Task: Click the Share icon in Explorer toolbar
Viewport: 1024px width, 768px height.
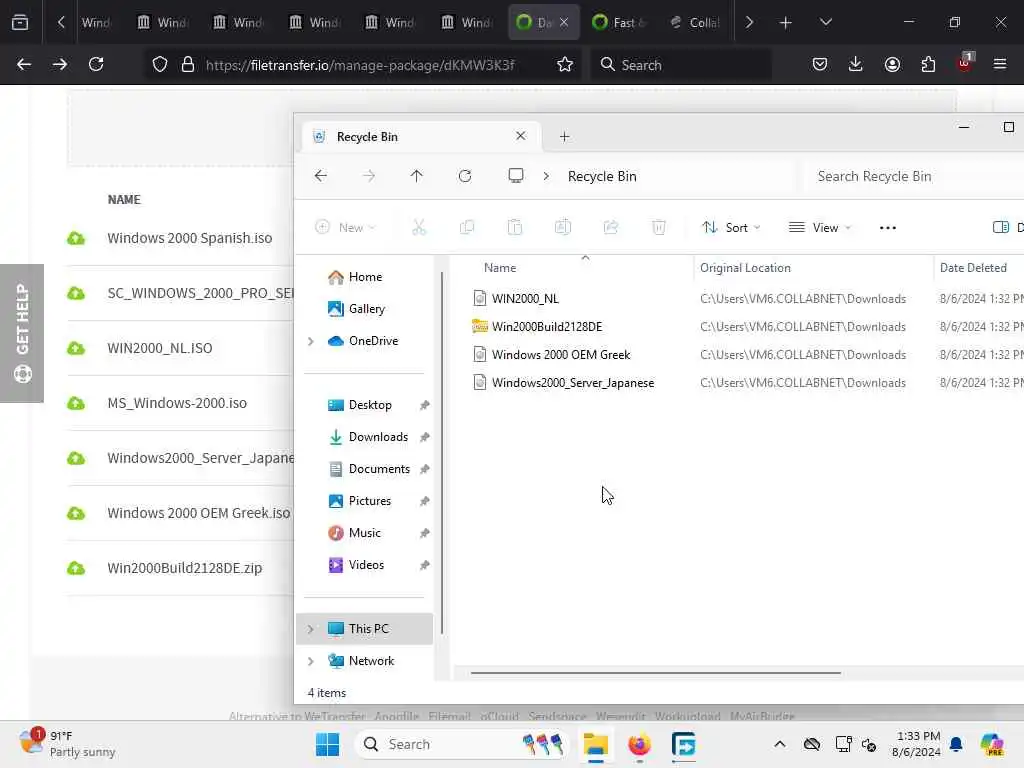Action: click(611, 227)
